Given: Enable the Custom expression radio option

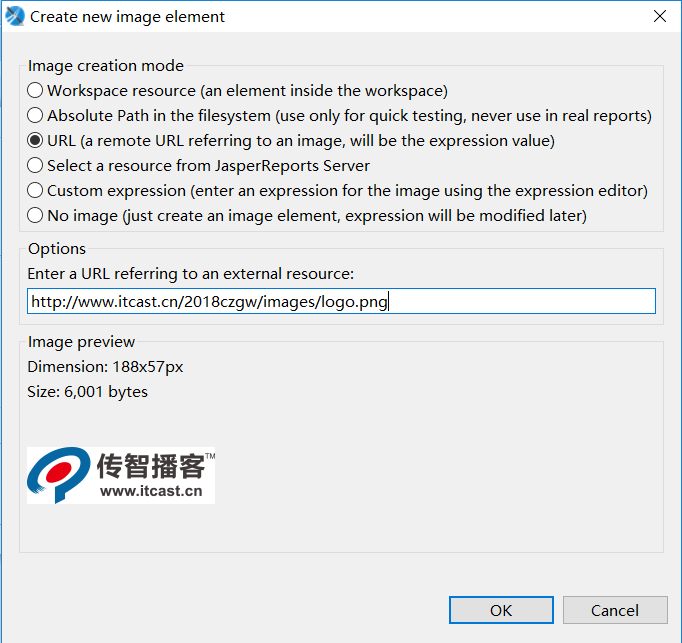Looking at the screenshot, I should point(36,190).
